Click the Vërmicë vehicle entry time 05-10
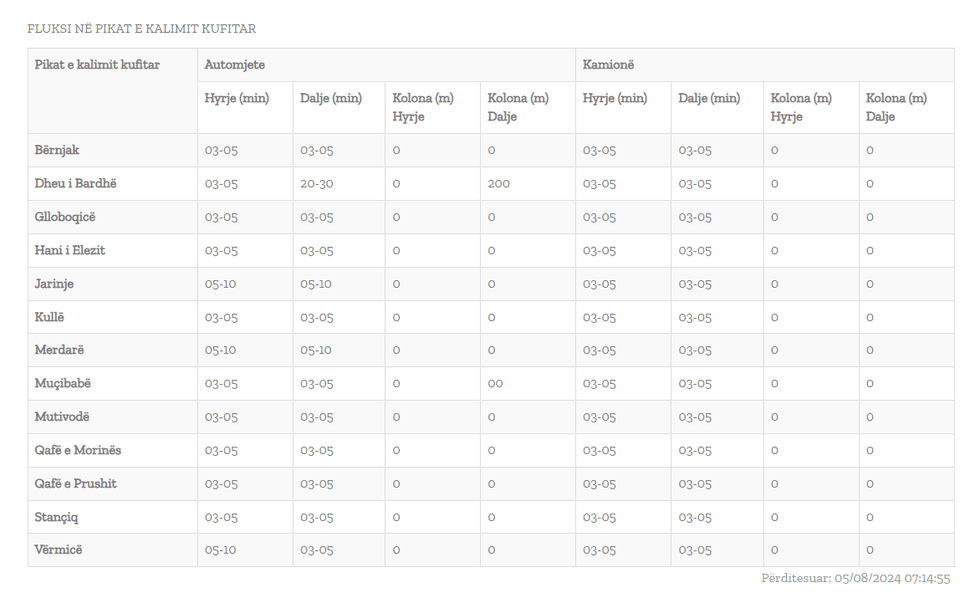980x609 pixels. click(221, 550)
